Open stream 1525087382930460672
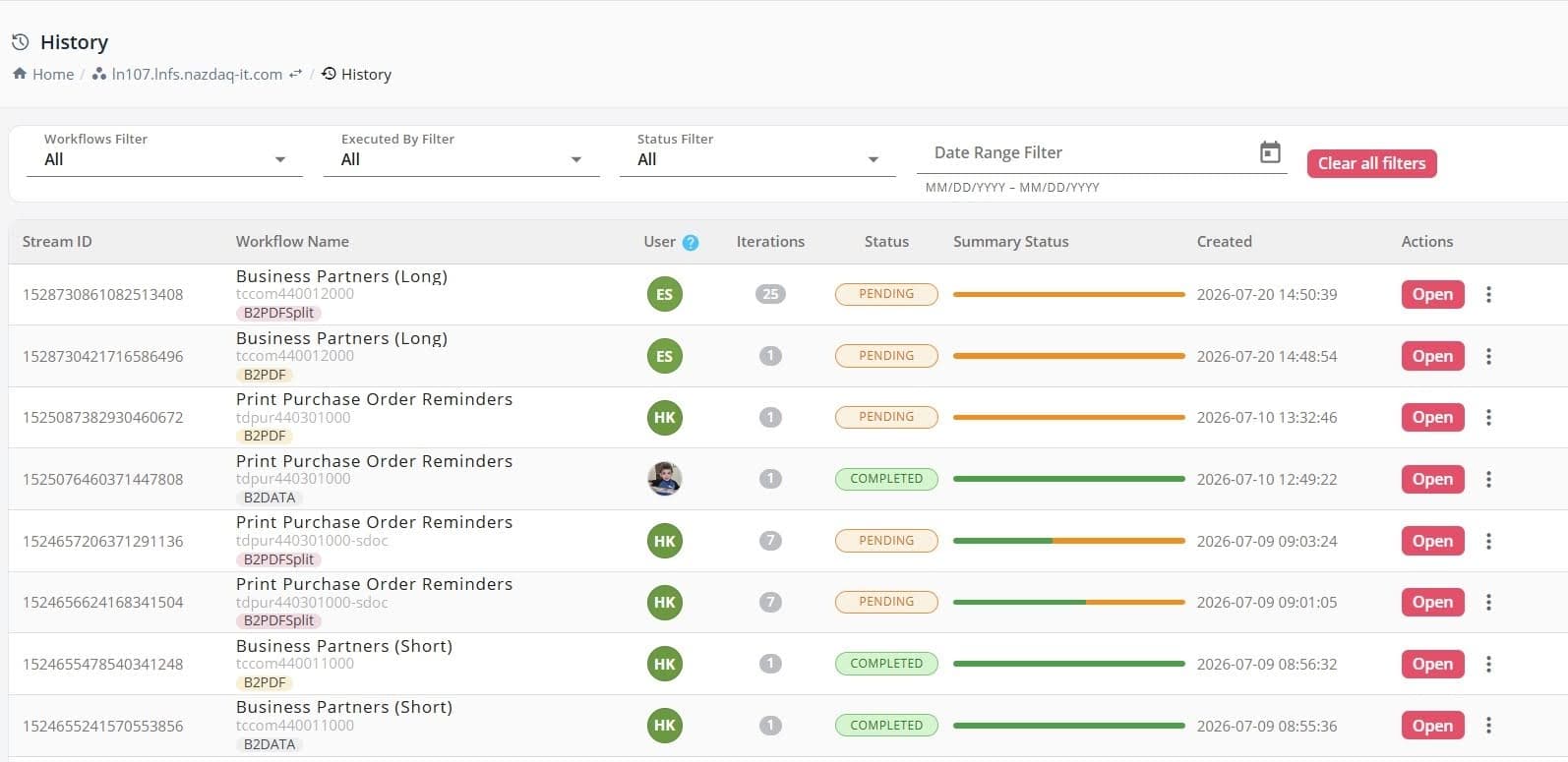Image resolution: width=1568 pixels, height=762 pixels. coord(1432,418)
